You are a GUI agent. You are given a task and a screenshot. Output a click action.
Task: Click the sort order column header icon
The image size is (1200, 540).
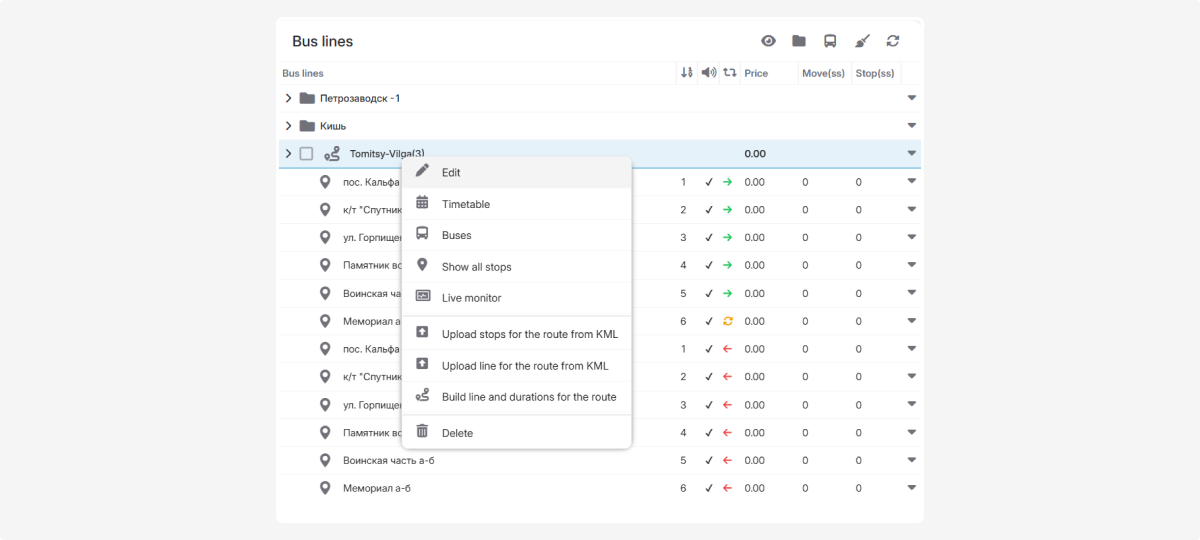[x=686, y=73]
